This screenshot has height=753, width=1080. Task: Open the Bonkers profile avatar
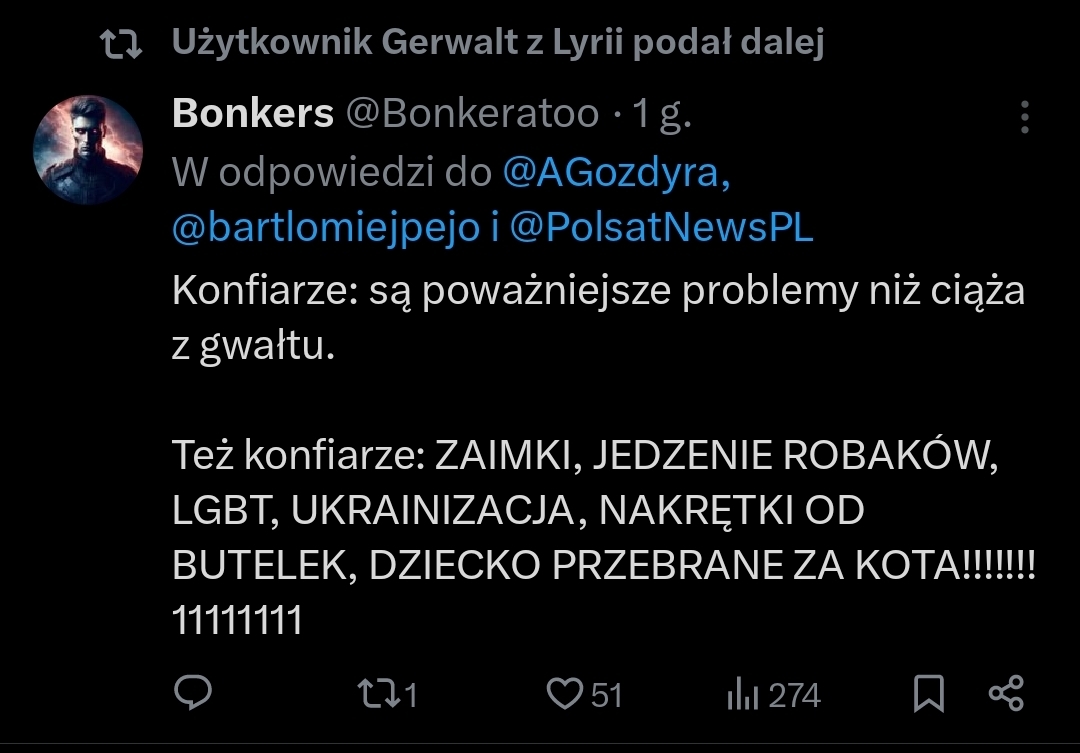click(x=88, y=150)
